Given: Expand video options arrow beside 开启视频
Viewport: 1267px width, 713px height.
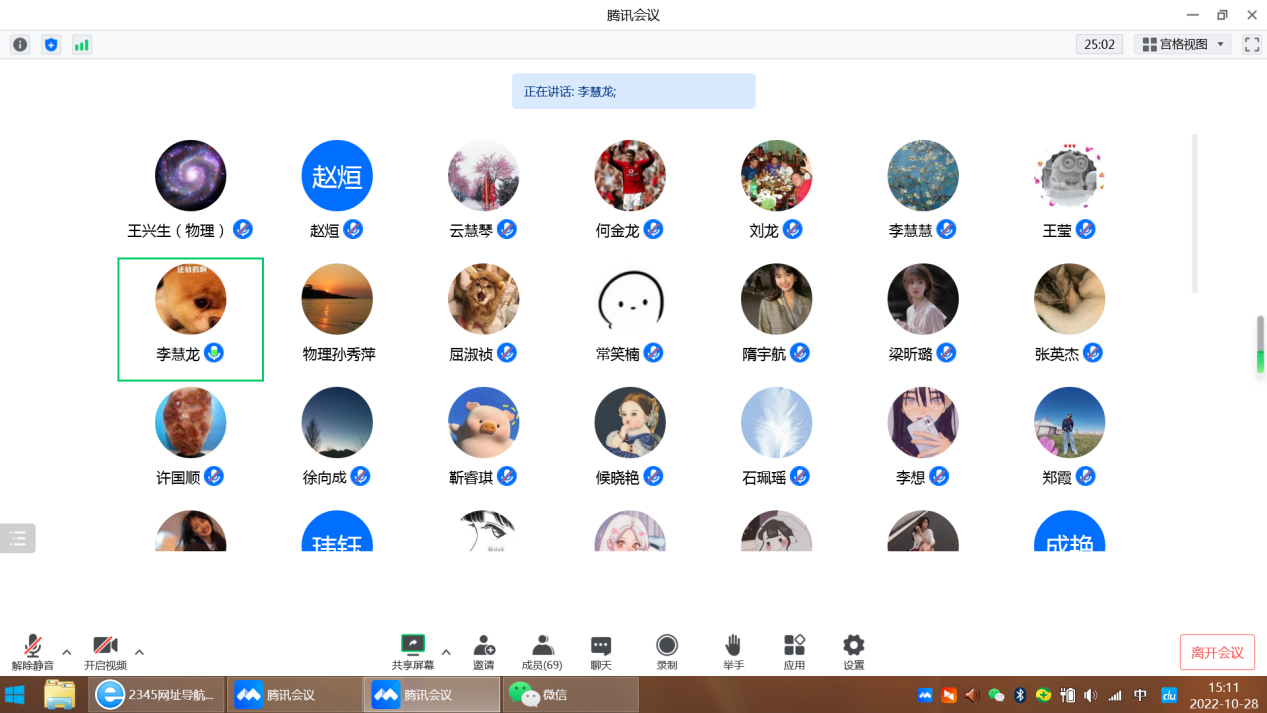Looking at the screenshot, I should coord(139,652).
